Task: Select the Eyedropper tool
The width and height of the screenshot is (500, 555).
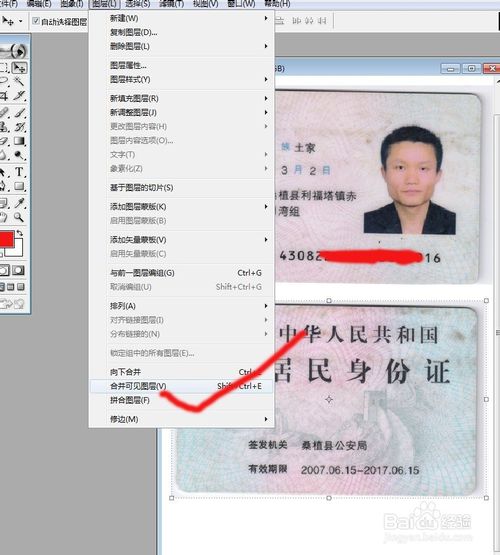Action: pos(19,203)
